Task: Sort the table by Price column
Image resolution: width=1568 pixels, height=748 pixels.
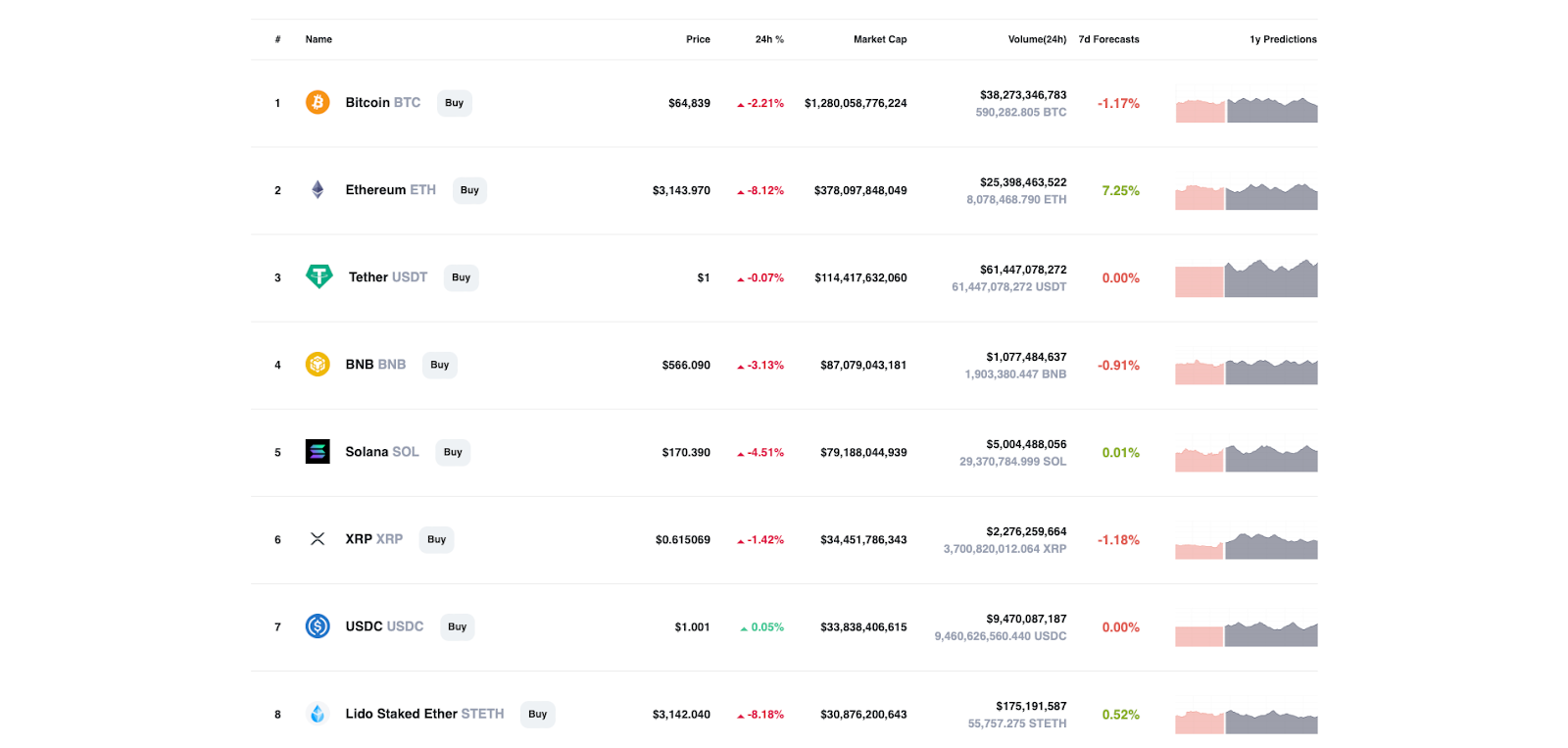Action: tap(699, 39)
